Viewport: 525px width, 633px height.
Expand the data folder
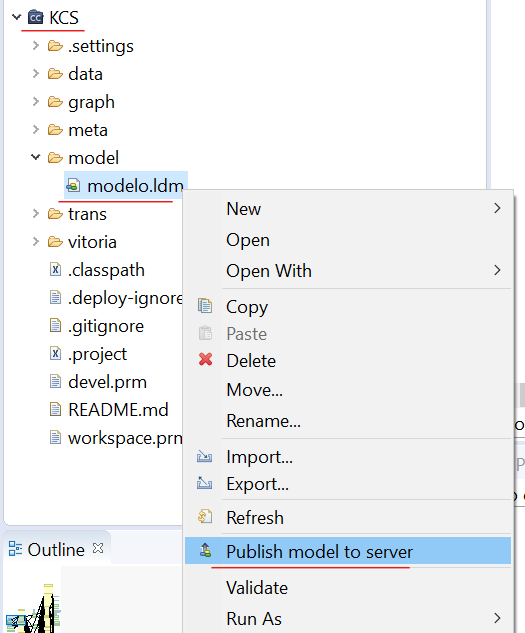click(x=36, y=73)
